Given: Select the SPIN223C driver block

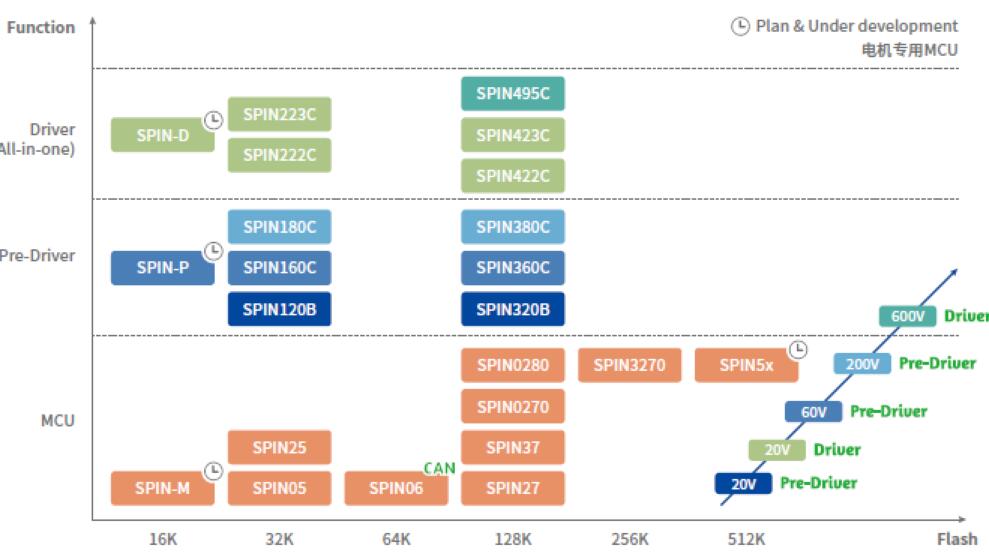Looking at the screenshot, I should pos(279,115).
